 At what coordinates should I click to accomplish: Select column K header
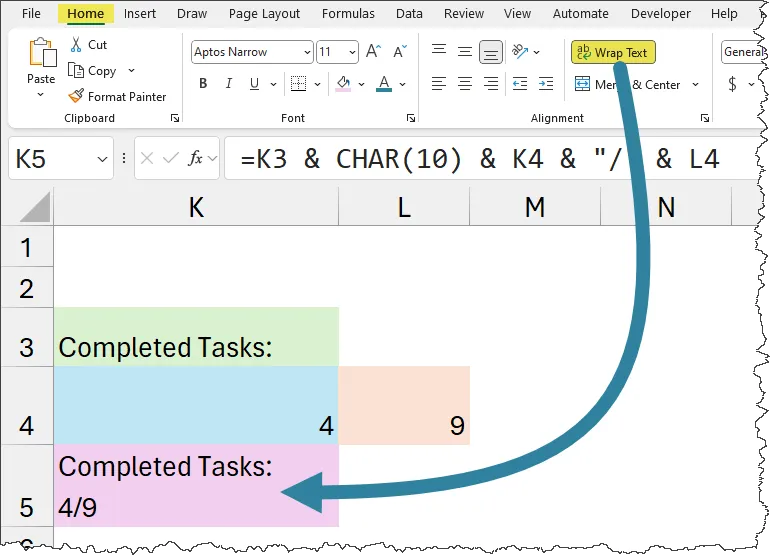[196, 207]
